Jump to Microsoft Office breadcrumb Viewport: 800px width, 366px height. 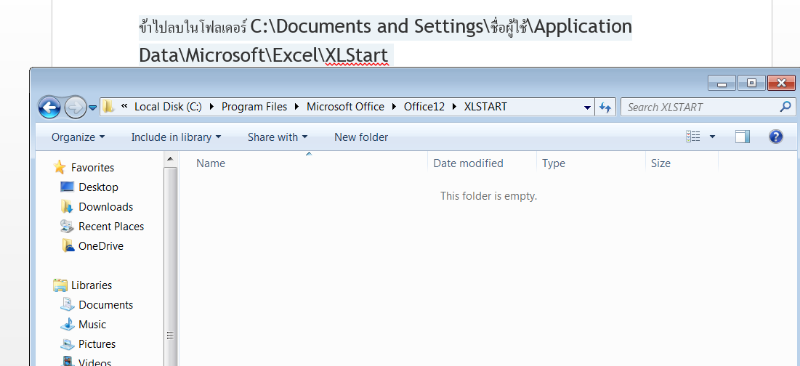click(x=345, y=107)
